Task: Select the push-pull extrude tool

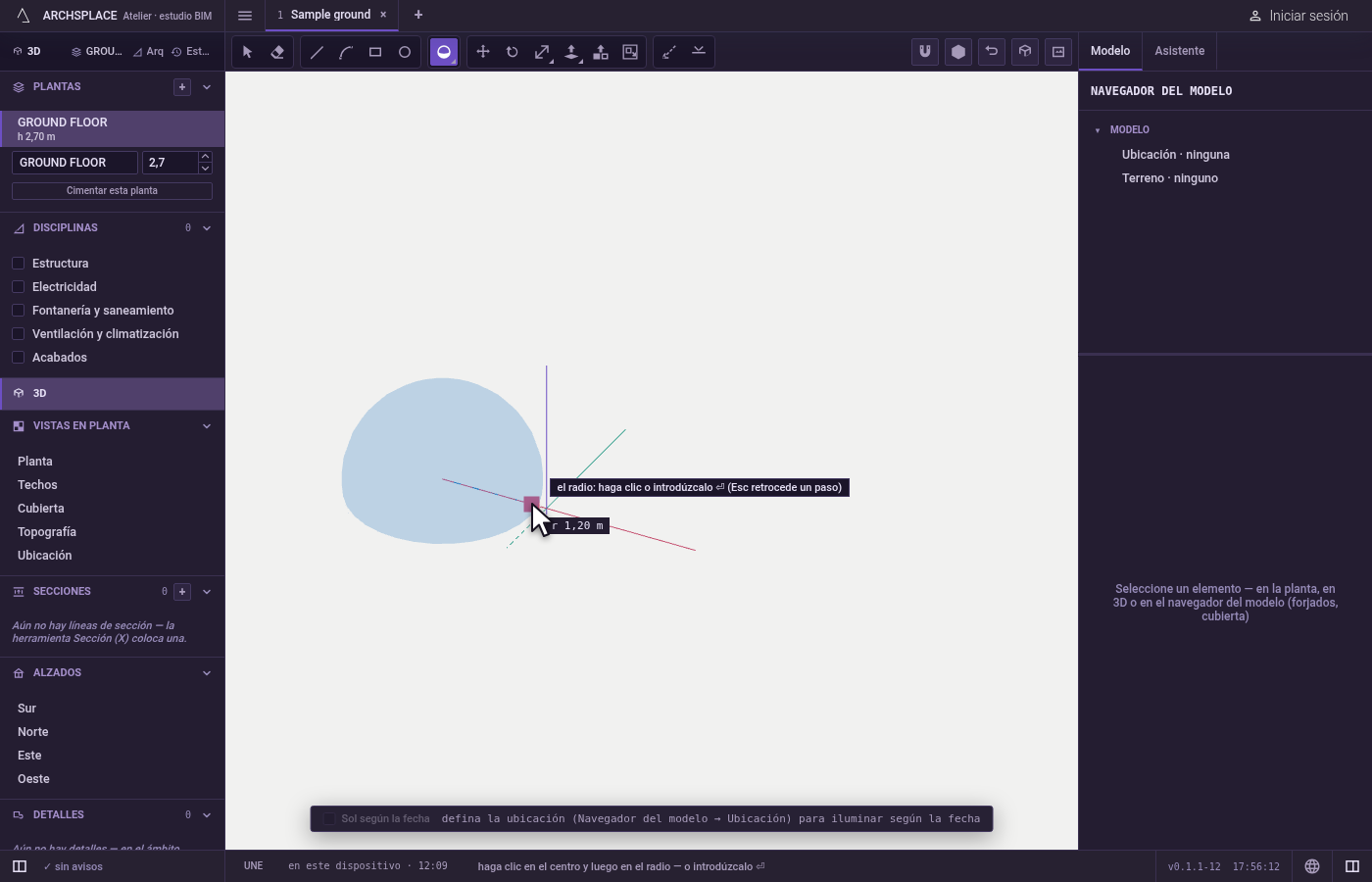Action: 571,52
